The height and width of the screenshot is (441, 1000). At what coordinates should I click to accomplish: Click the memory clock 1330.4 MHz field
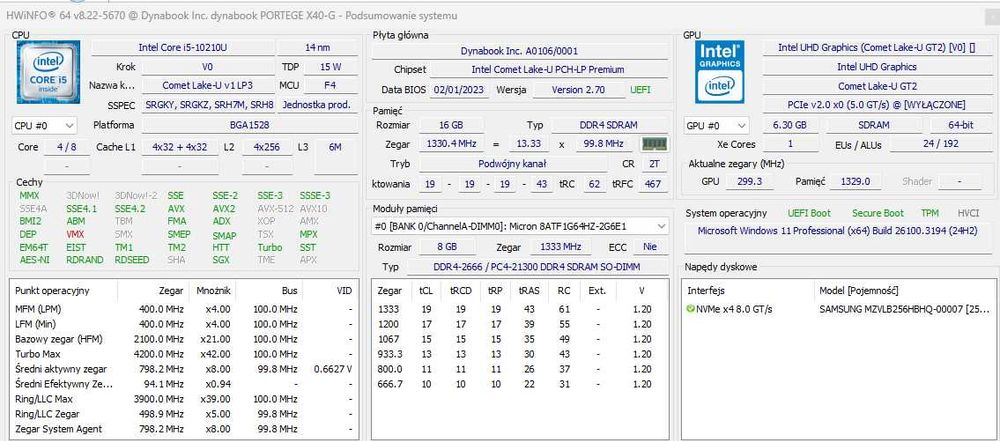453,144
